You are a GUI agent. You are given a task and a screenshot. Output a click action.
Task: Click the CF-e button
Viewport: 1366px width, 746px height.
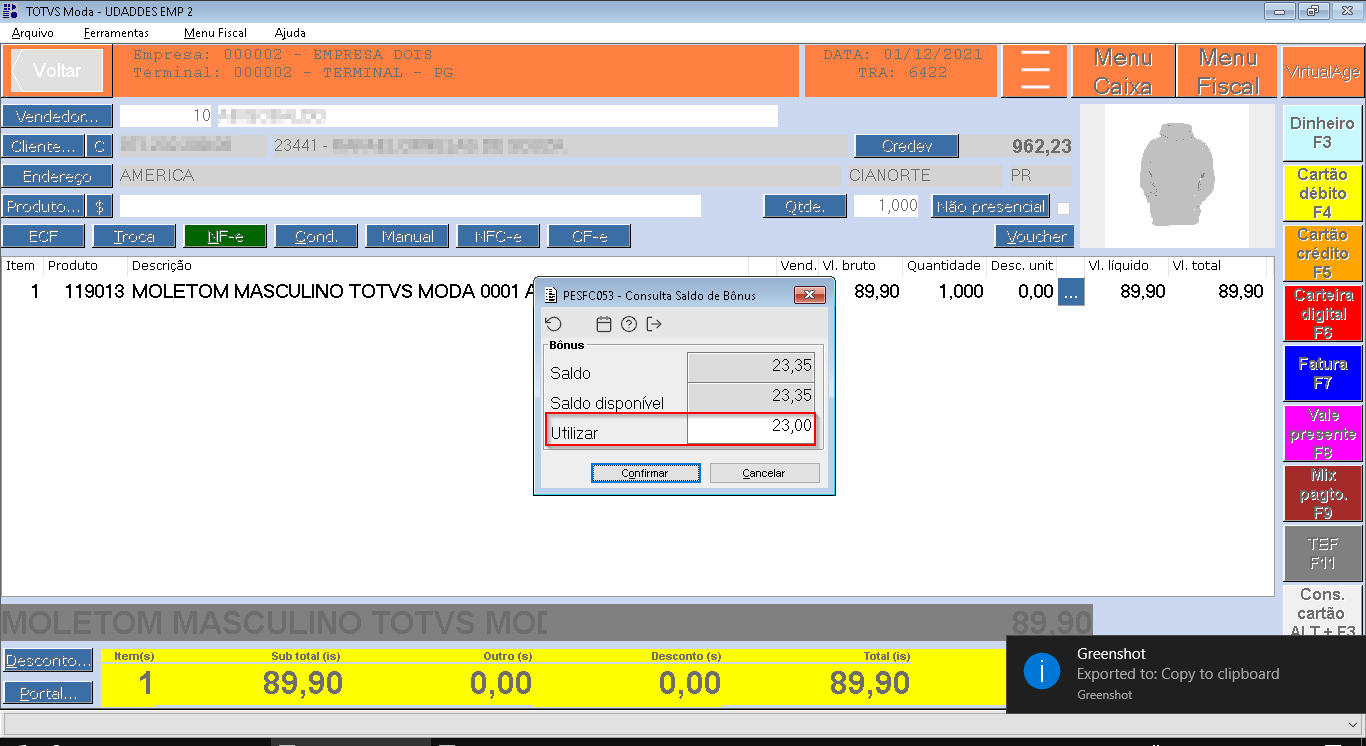589,236
